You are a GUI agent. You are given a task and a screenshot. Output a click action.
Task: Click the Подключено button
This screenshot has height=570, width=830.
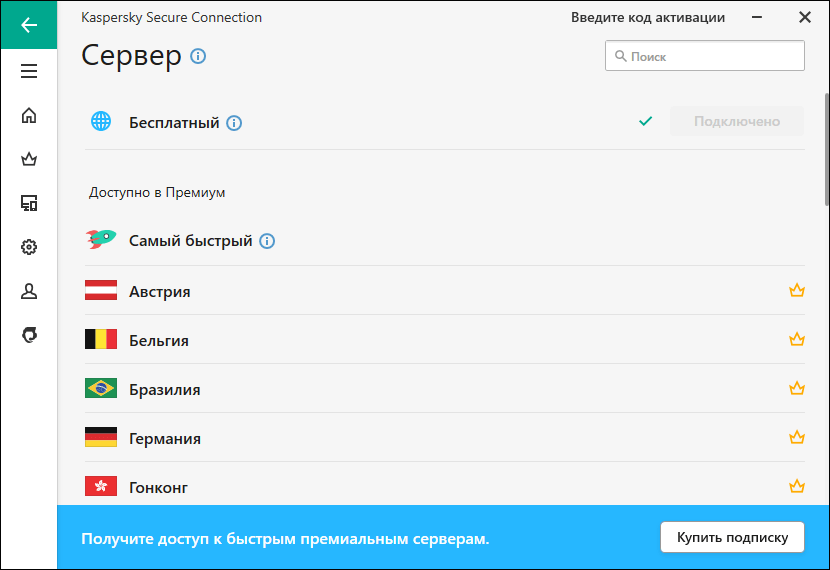pos(736,122)
